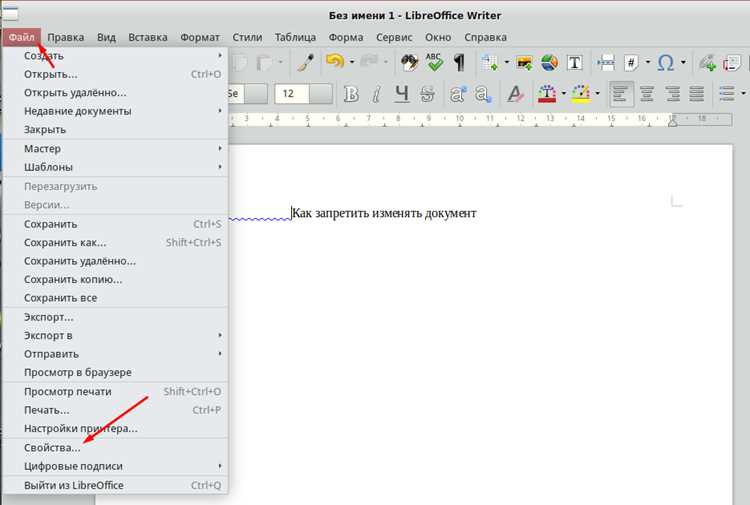Click the Omega special character icon
The height and width of the screenshot is (505, 750).
[665, 63]
